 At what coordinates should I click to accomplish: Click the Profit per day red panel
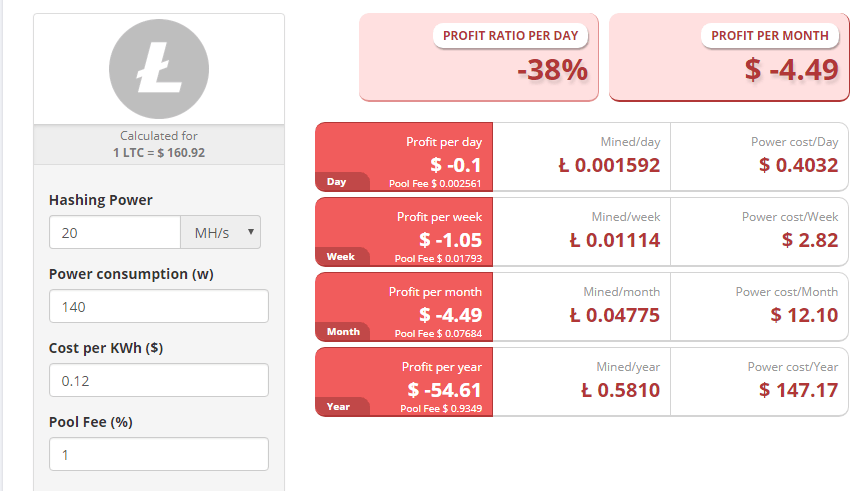coord(404,157)
